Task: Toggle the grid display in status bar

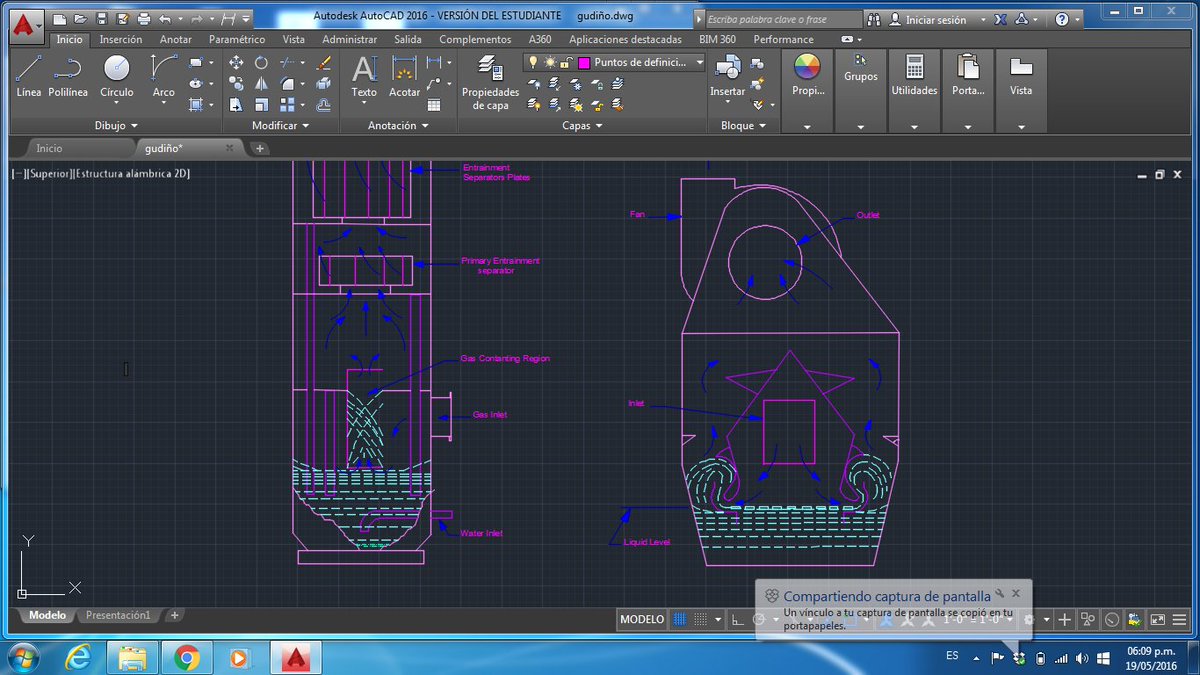Action: point(680,619)
